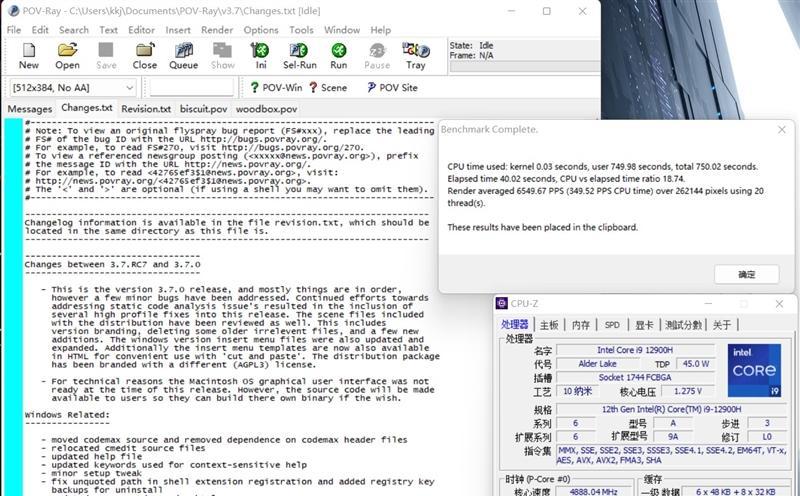
Task: Open the Text menu
Action: coord(108,30)
